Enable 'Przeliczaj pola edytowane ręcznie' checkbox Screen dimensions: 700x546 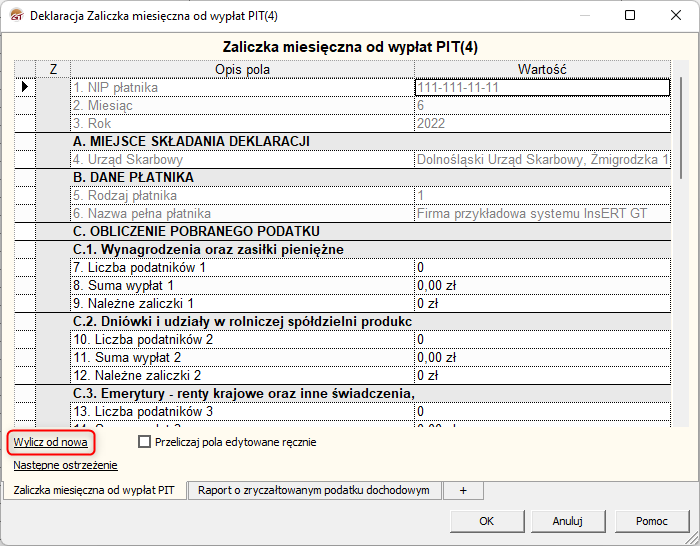pos(144,442)
